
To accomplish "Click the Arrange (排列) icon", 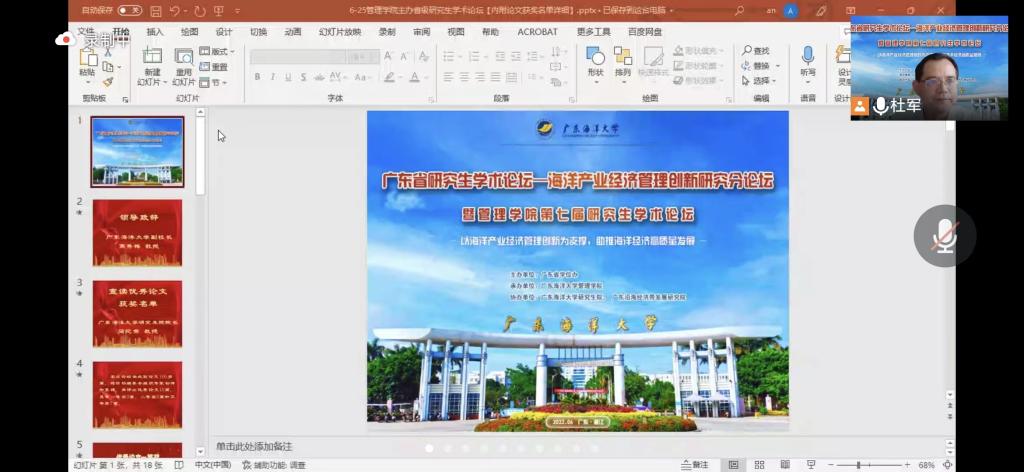I will pos(623,58).
